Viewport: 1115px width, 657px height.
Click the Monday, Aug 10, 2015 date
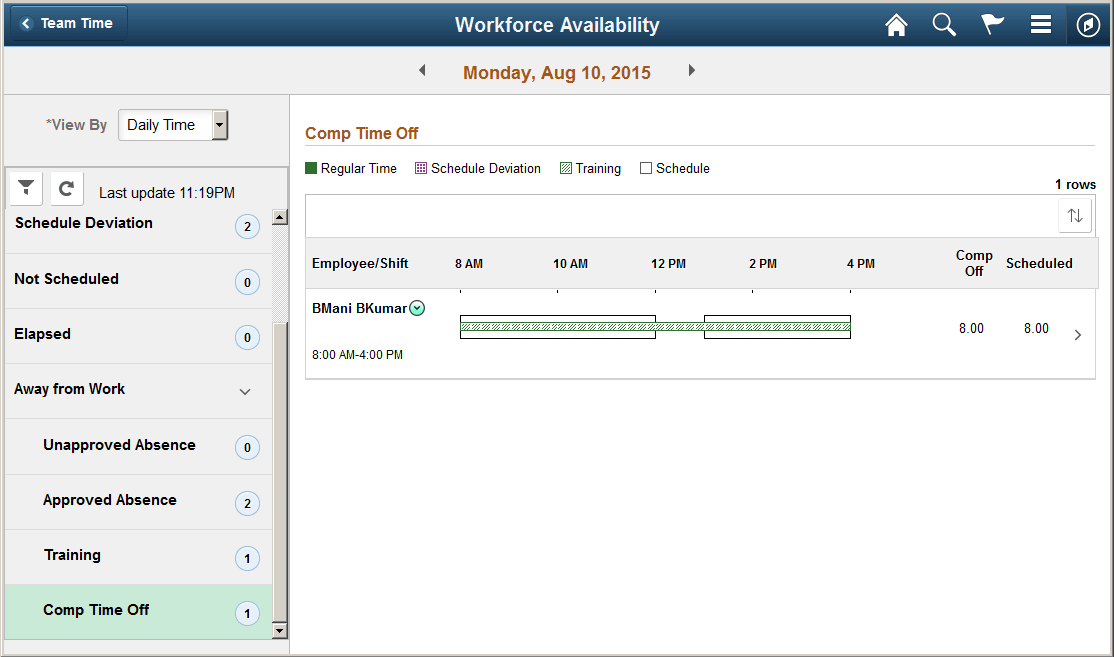coord(557,73)
